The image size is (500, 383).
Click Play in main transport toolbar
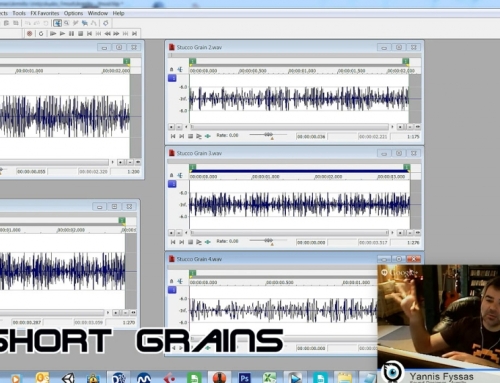tap(62, 34)
